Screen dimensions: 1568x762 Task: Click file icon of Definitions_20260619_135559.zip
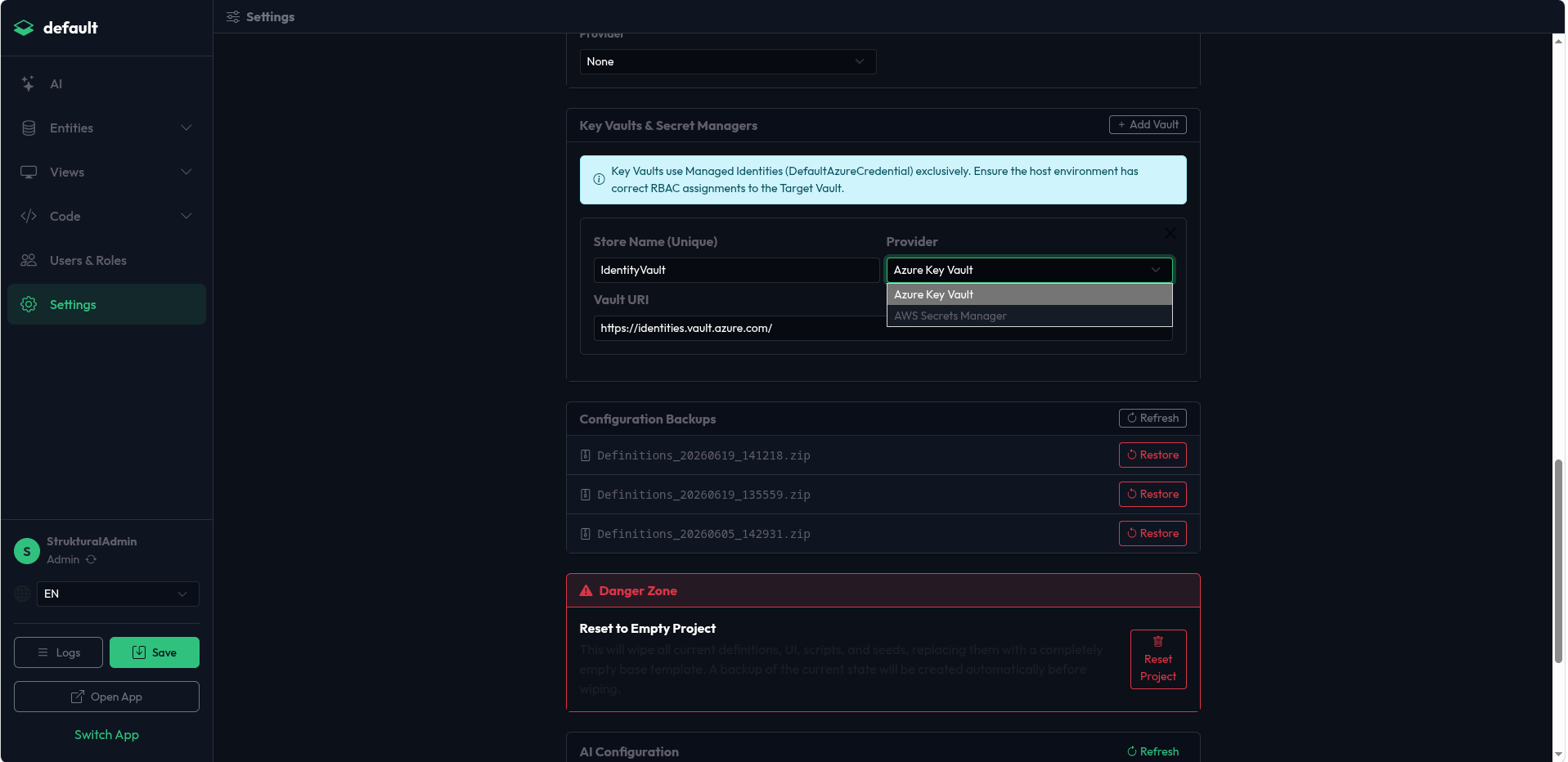pyautogui.click(x=586, y=495)
